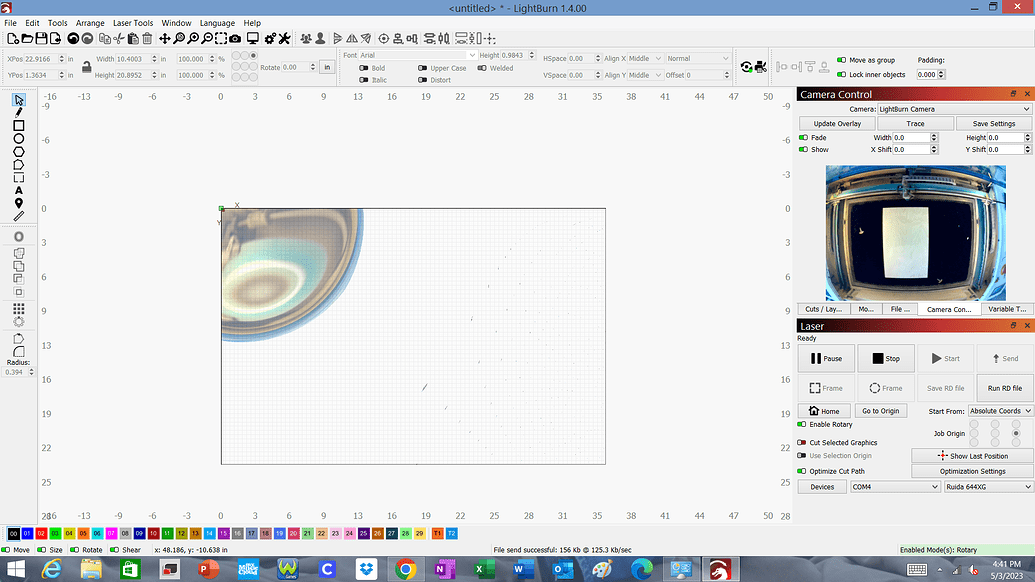Screen dimensions: 1035x582
Task: Pick the Polygon shape tool
Action: (x=19, y=152)
